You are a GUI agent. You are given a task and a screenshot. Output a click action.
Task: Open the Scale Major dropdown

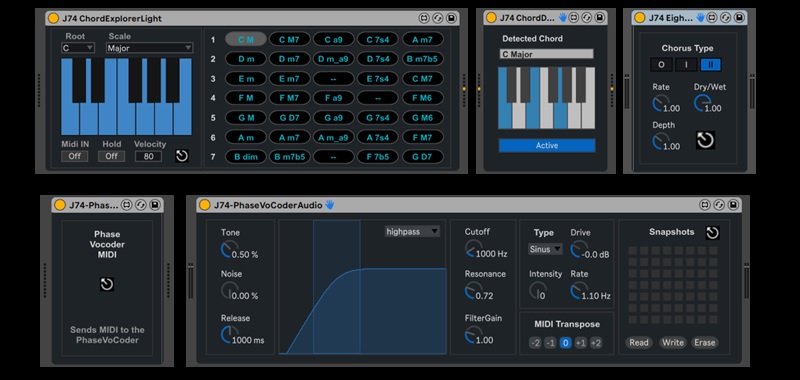(149, 48)
